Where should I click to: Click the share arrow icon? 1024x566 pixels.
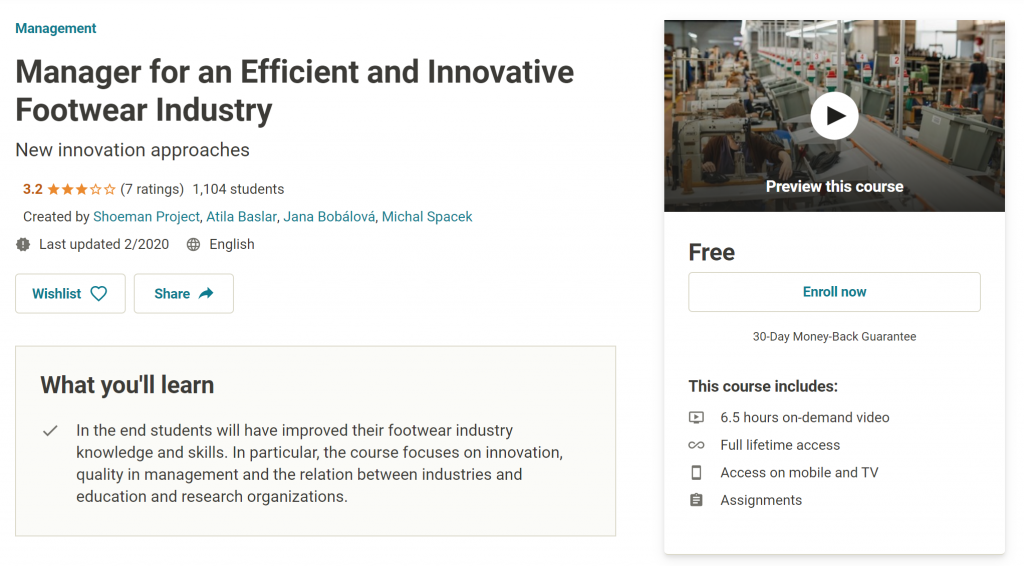(206, 293)
